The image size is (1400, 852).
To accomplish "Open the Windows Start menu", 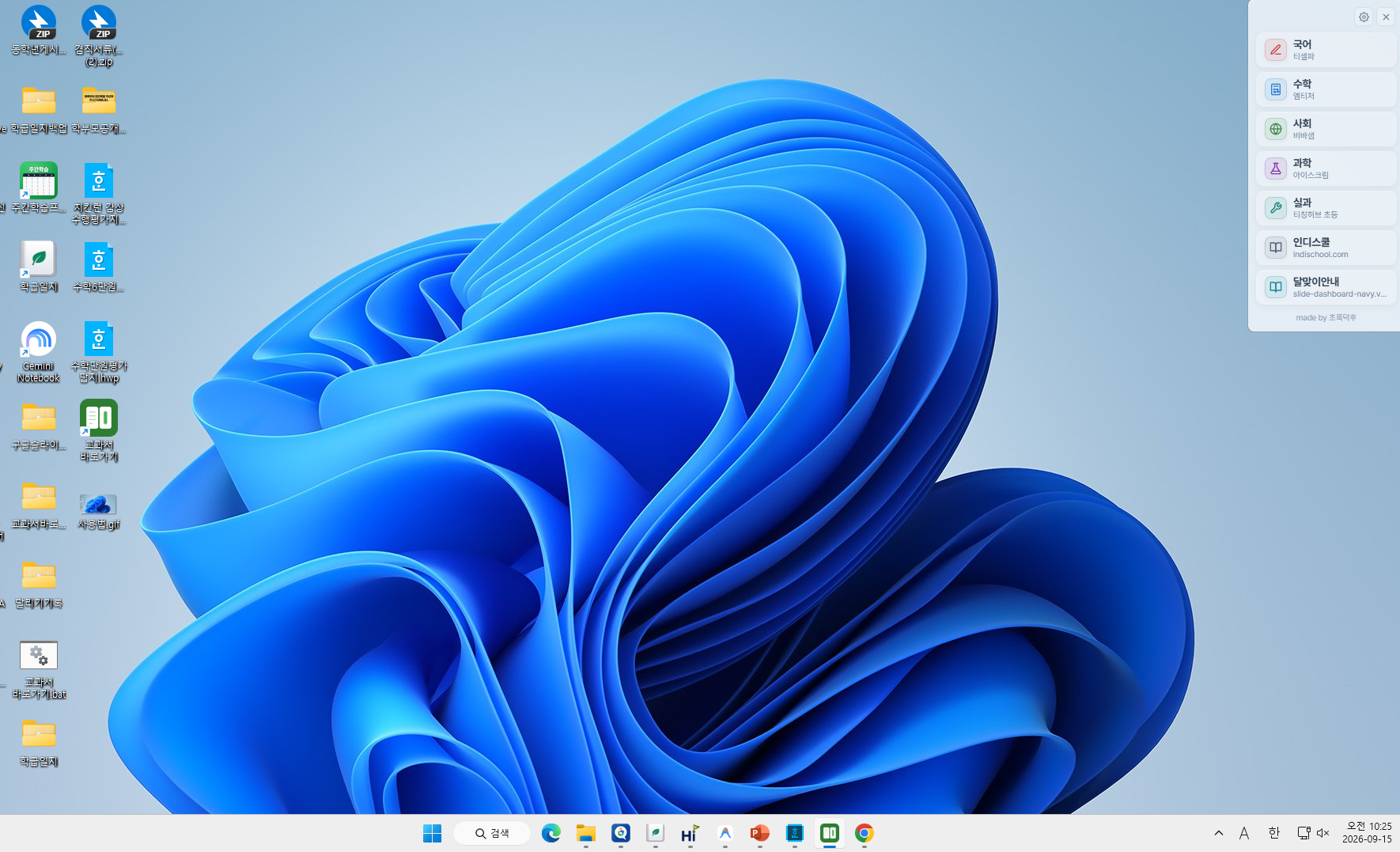I will pos(432,833).
